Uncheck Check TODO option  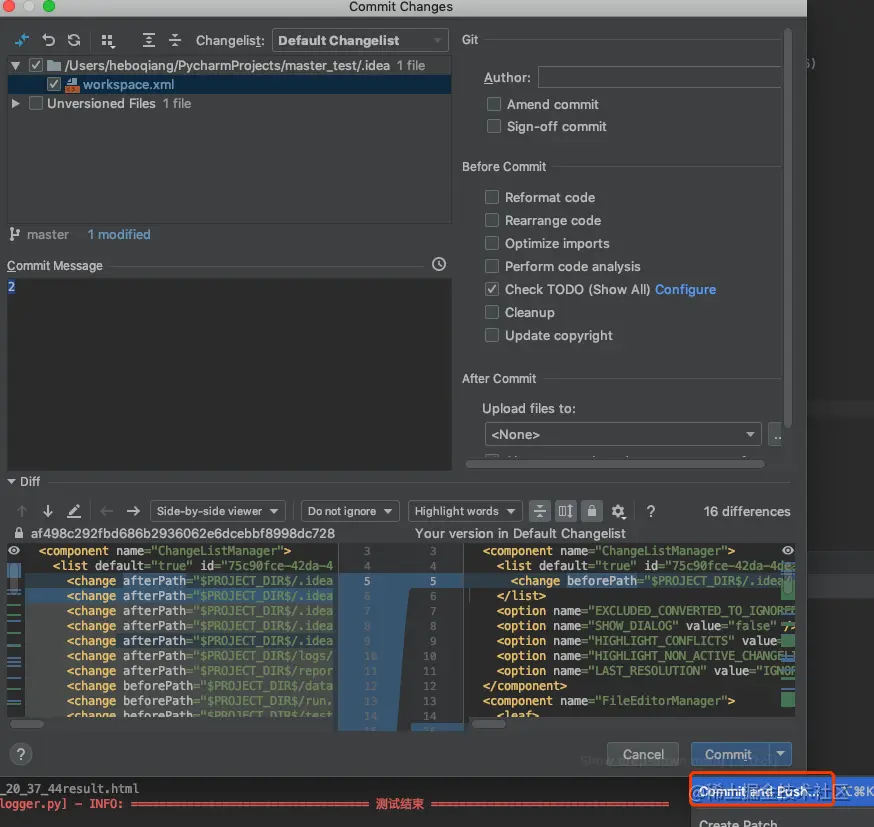492,289
